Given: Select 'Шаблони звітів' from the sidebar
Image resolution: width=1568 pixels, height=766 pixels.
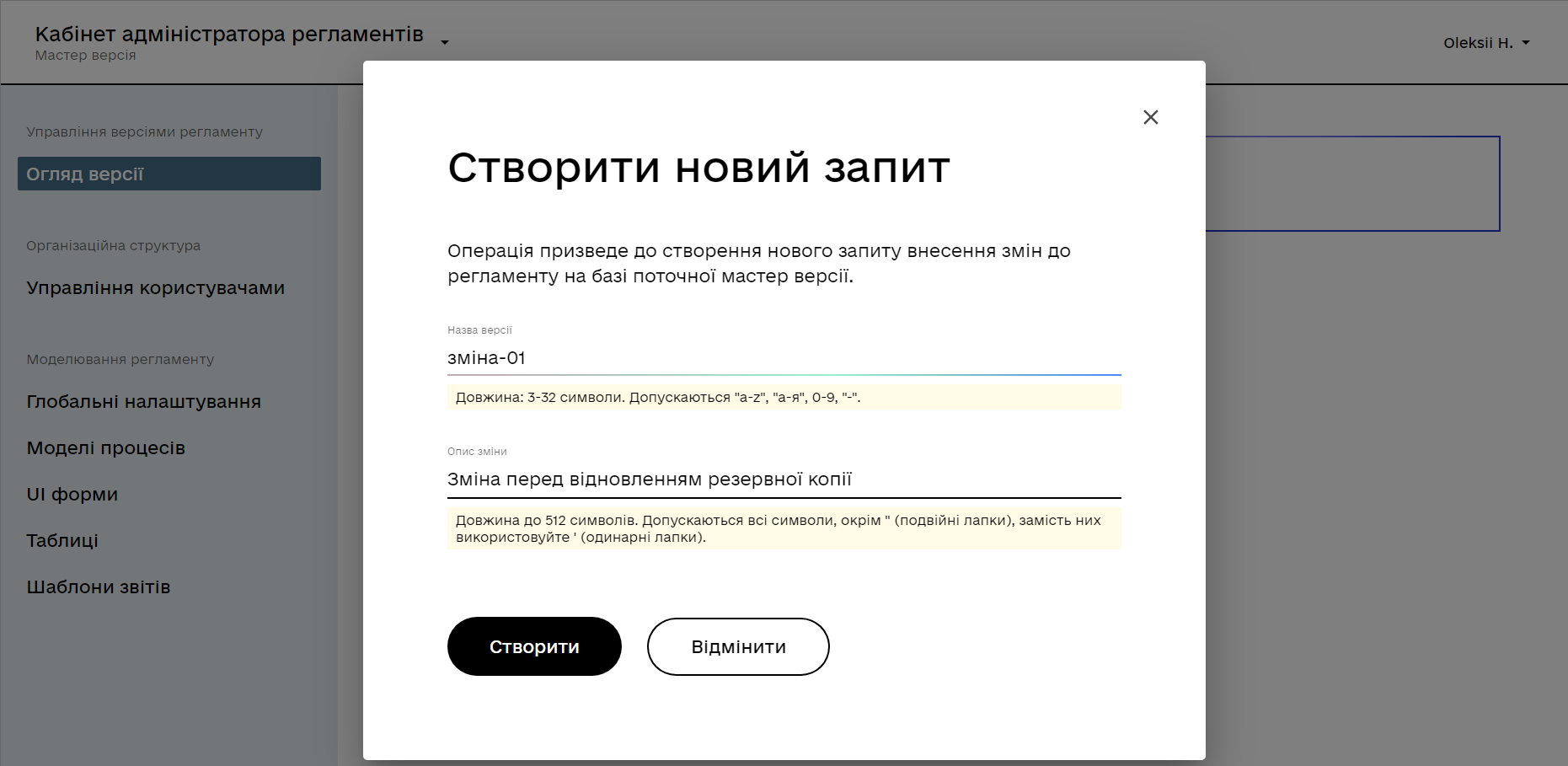Looking at the screenshot, I should point(98,587).
